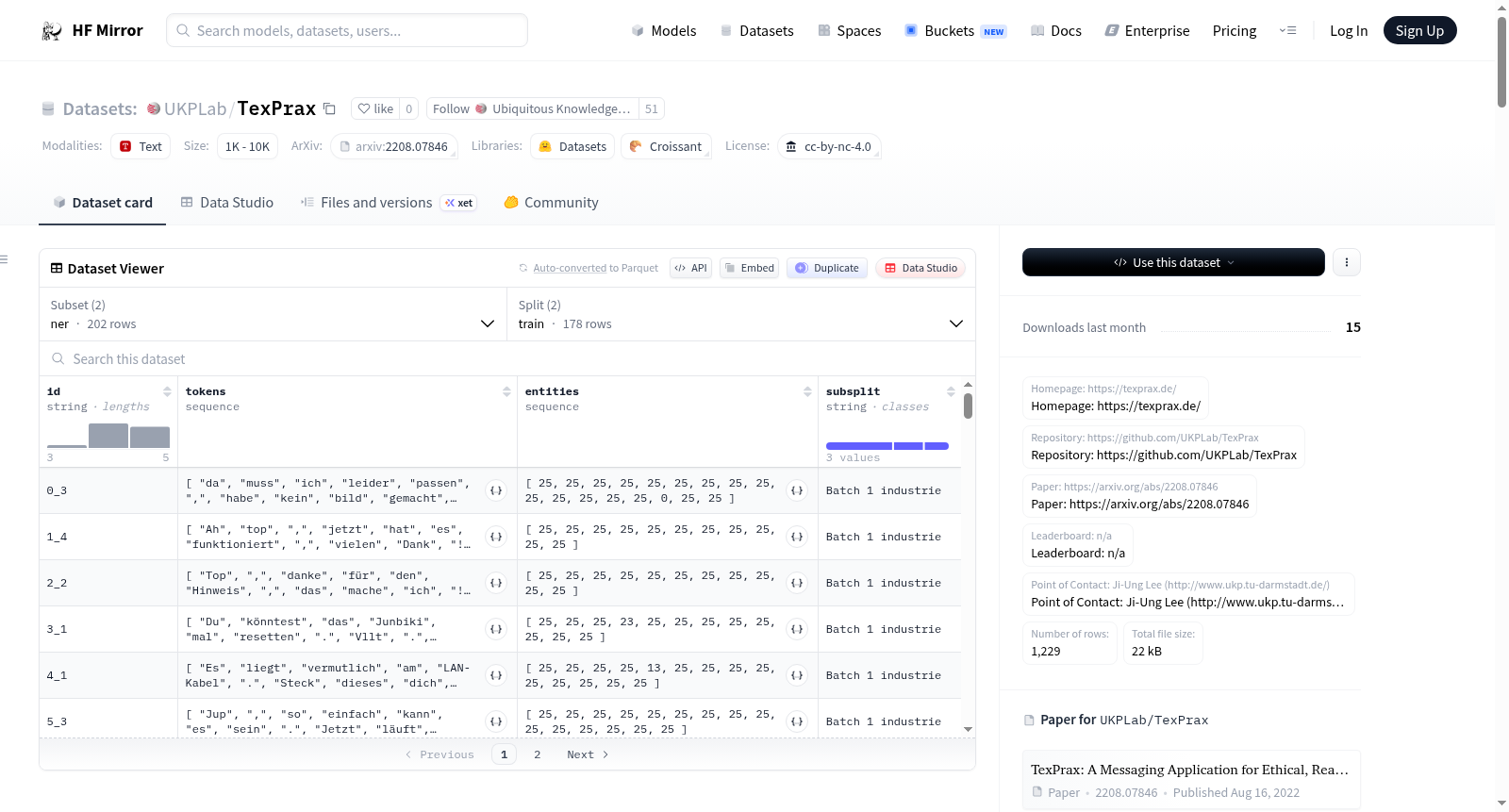
Task: Sort by the tokens column
Action: (506, 391)
